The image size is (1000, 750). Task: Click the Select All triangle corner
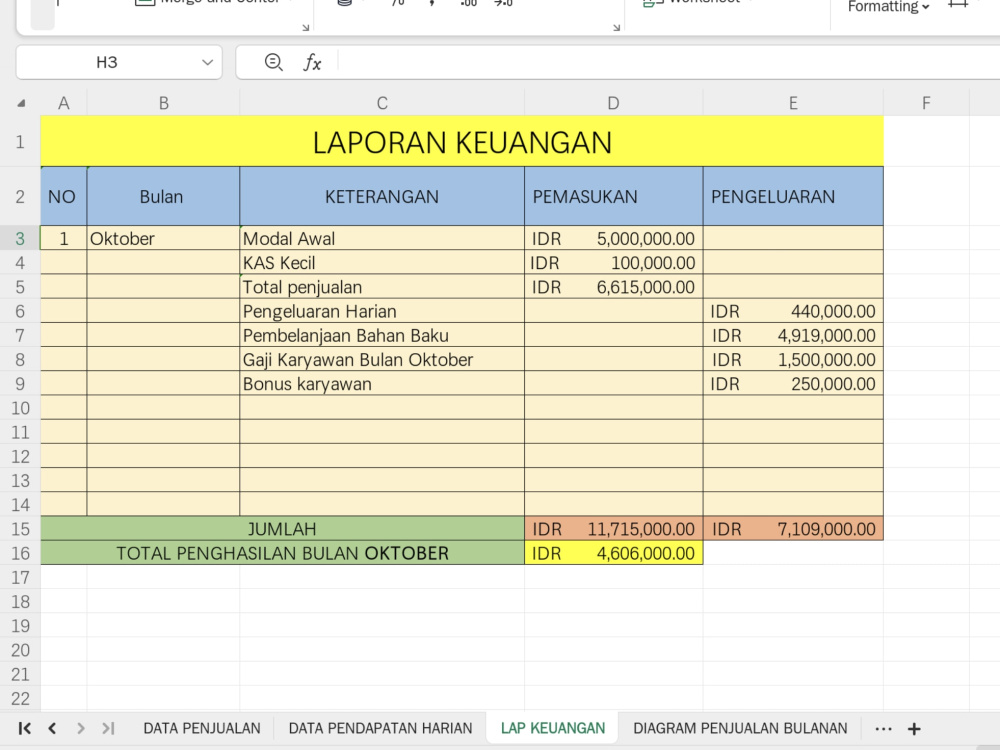pyautogui.click(x=21, y=103)
